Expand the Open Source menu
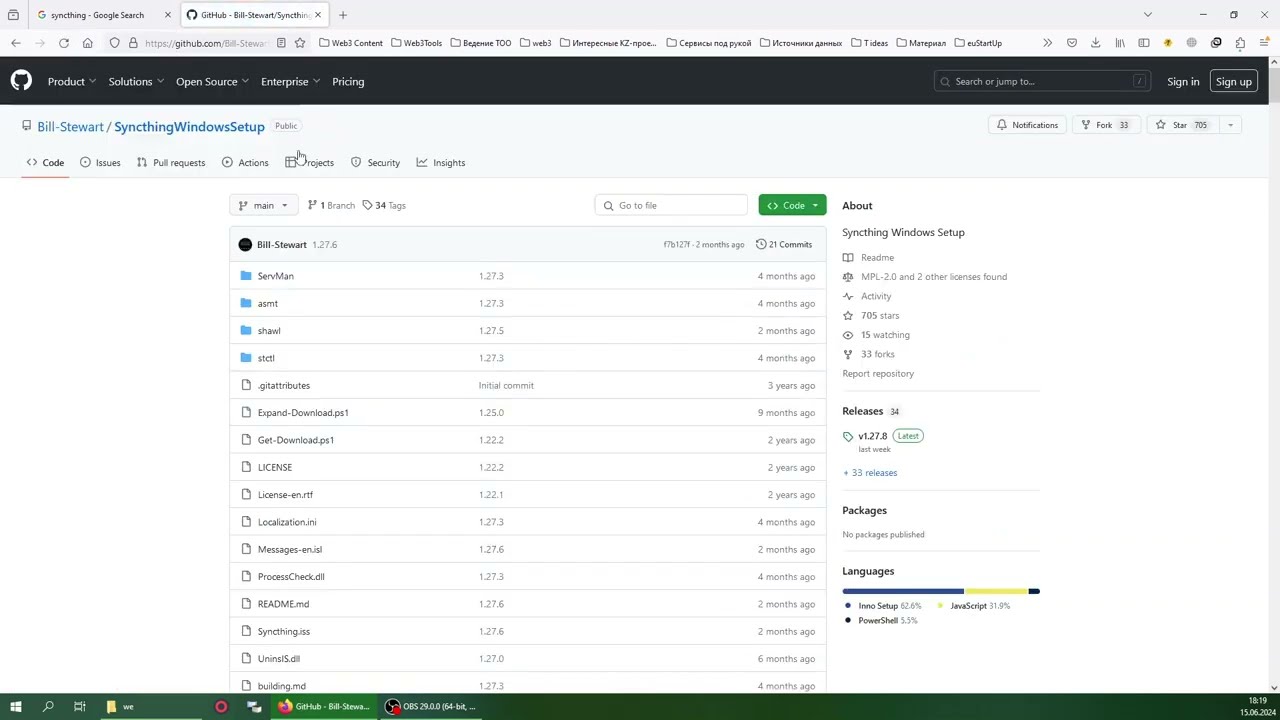Screen dimensions: 1280x720 [x=212, y=81]
